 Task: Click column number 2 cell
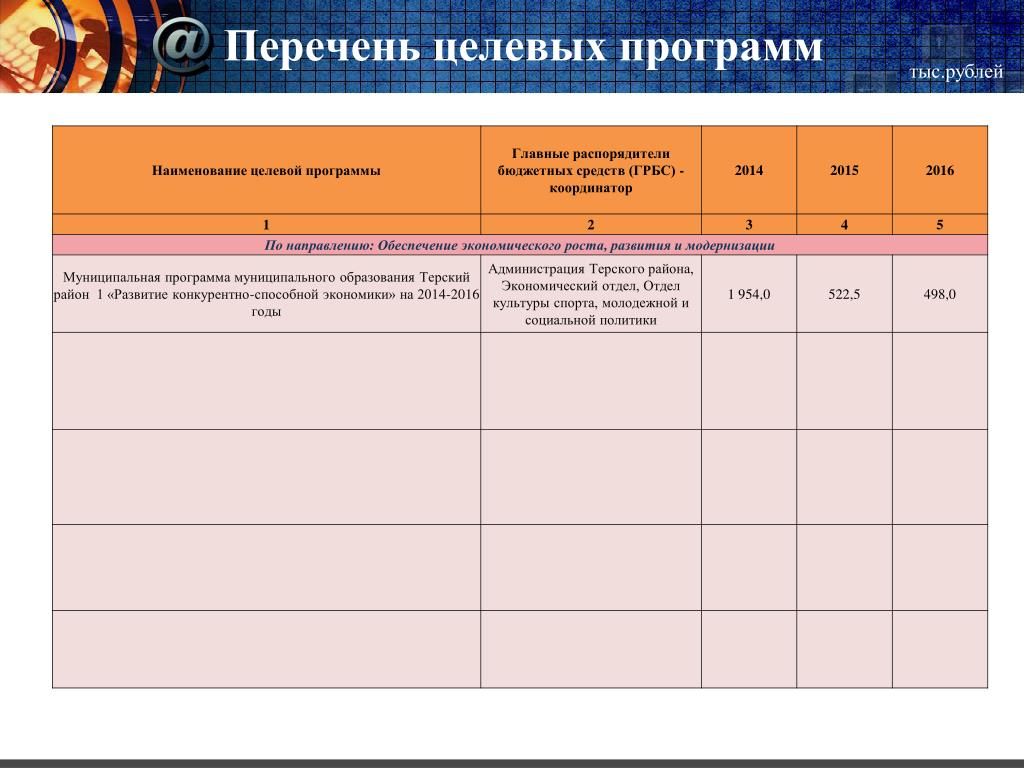(x=591, y=225)
